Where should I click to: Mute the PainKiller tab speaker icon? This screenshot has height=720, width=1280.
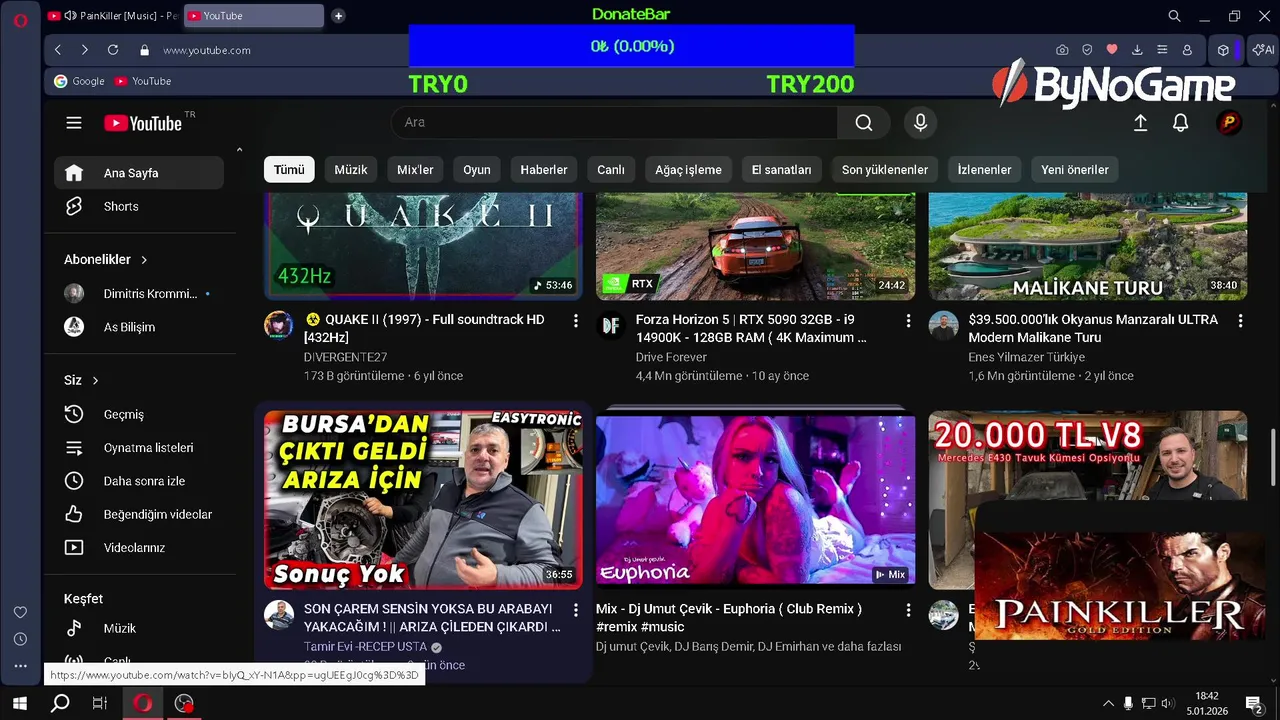[x=69, y=16]
